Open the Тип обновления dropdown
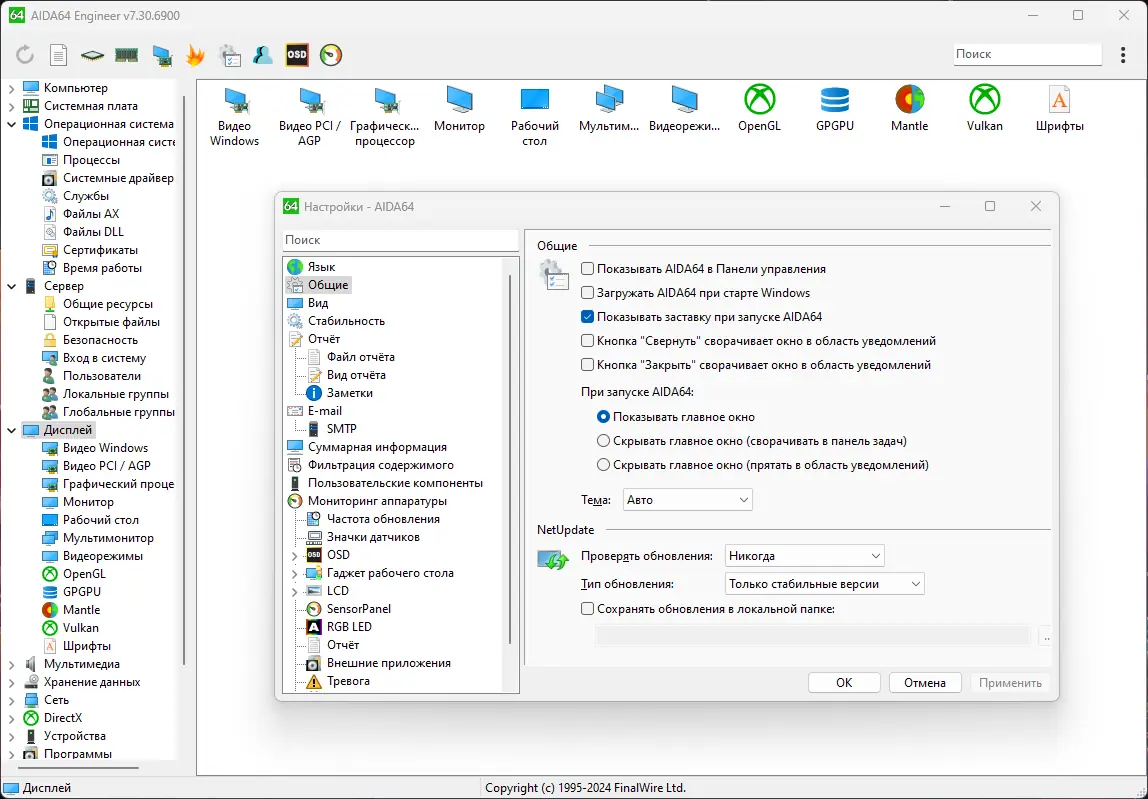The width and height of the screenshot is (1148, 799). (824, 584)
